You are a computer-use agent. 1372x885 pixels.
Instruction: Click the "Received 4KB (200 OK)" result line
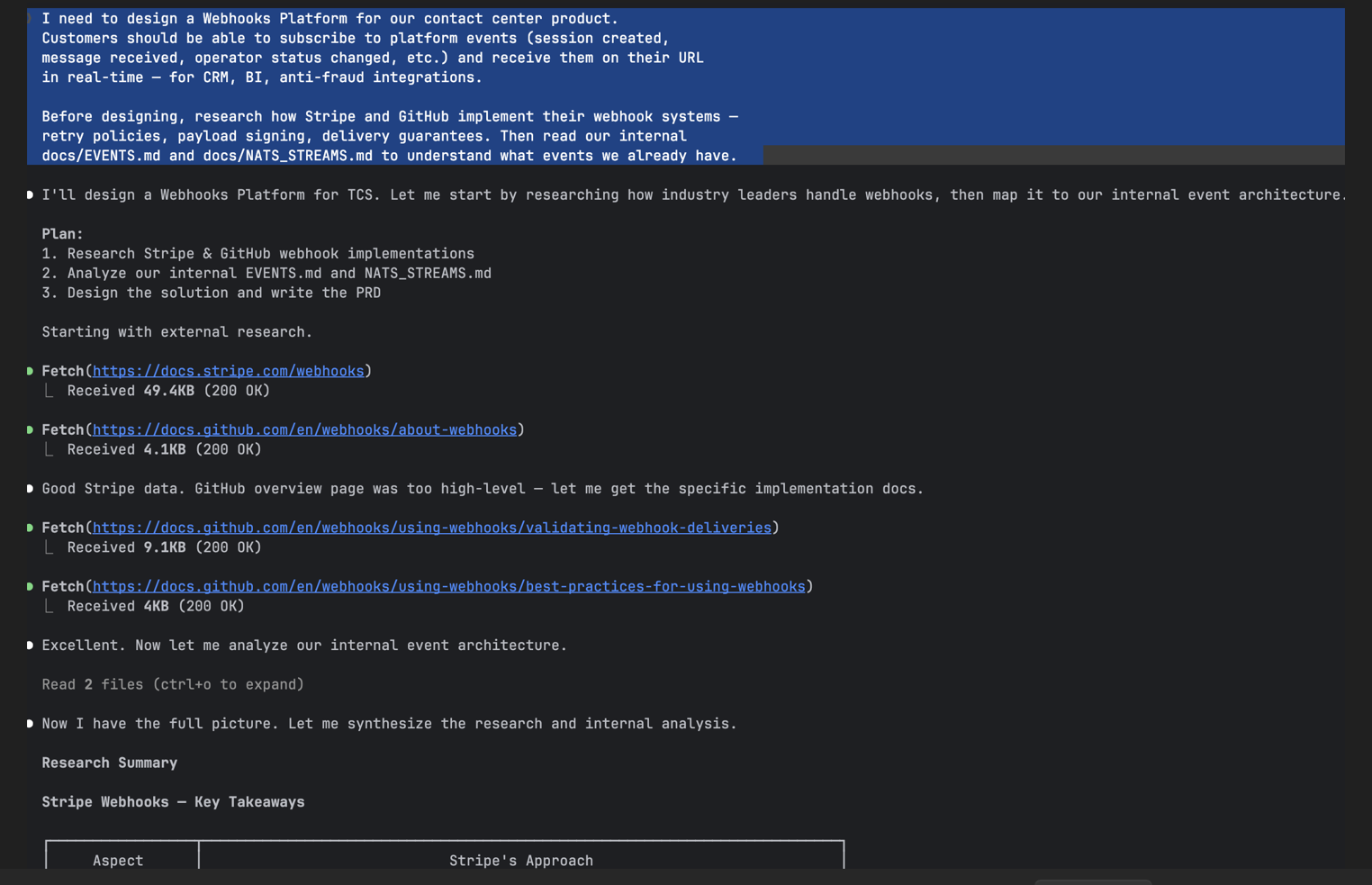click(156, 606)
